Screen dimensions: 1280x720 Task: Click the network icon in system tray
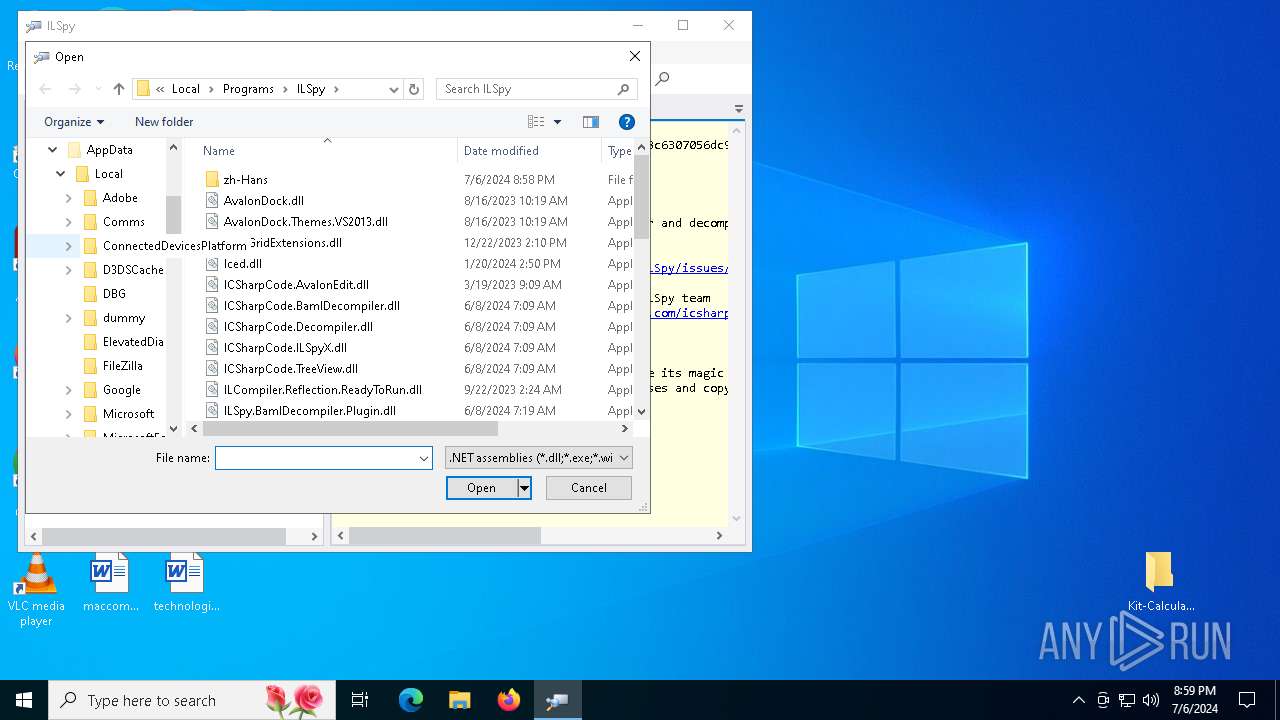[1127, 700]
